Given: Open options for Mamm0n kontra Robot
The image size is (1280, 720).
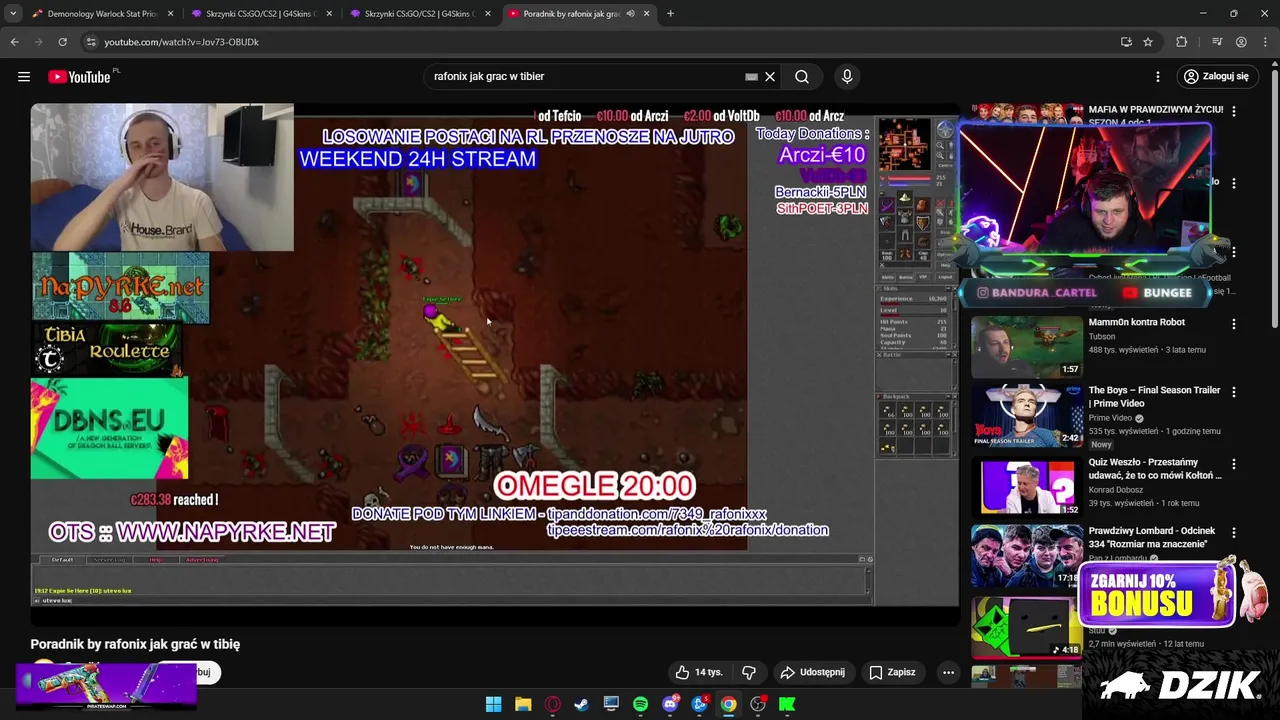Looking at the screenshot, I should pos(1234,324).
